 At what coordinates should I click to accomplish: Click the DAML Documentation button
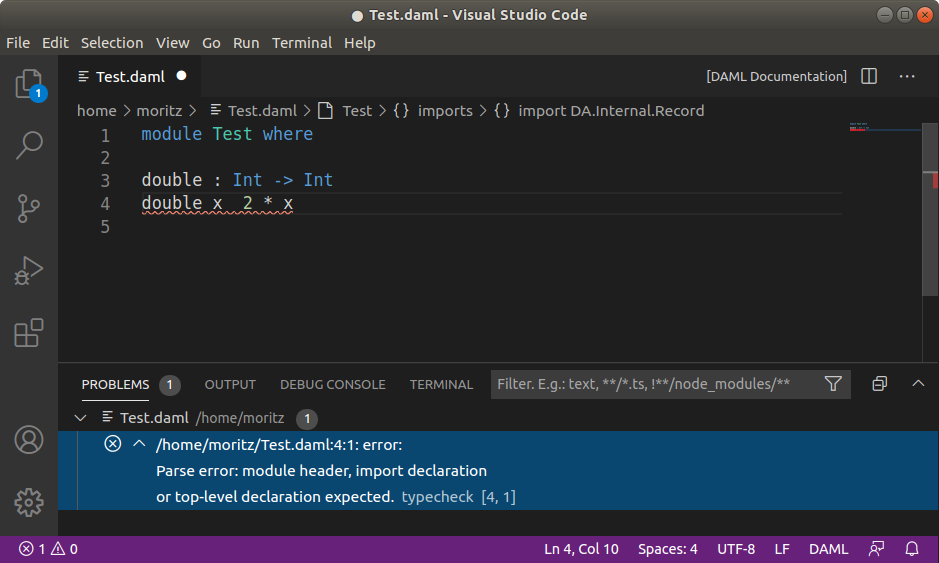[x=776, y=77]
